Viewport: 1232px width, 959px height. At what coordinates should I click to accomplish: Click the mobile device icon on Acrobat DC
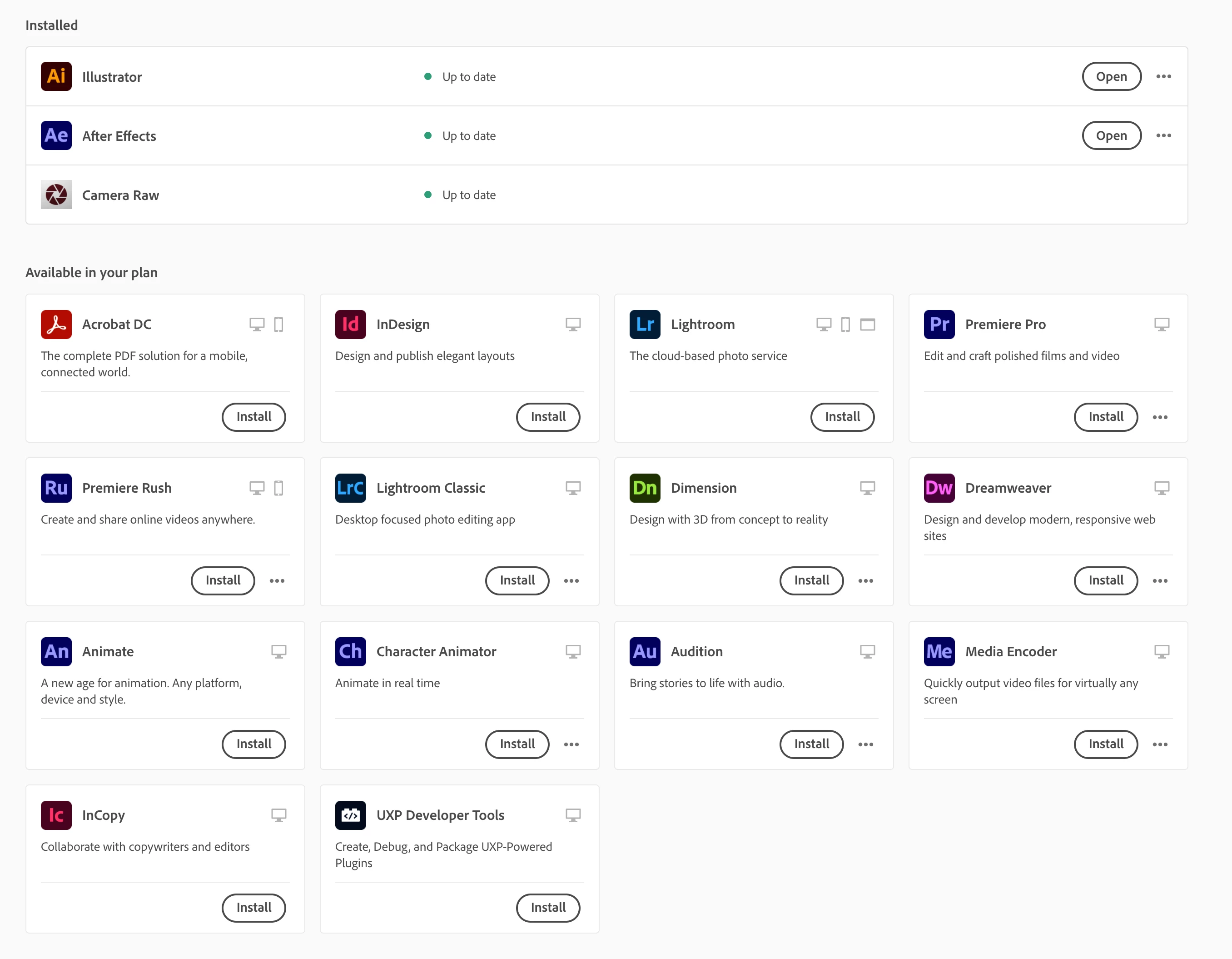(x=278, y=325)
